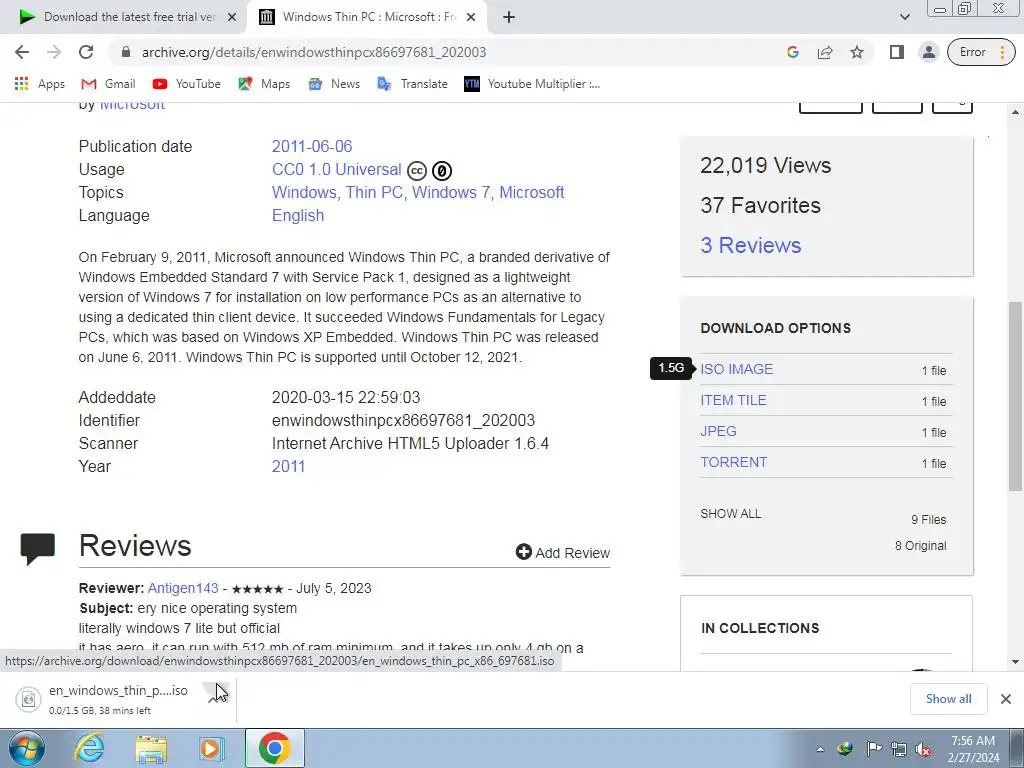Open the Windows Start menu

[x=27, y=748]
